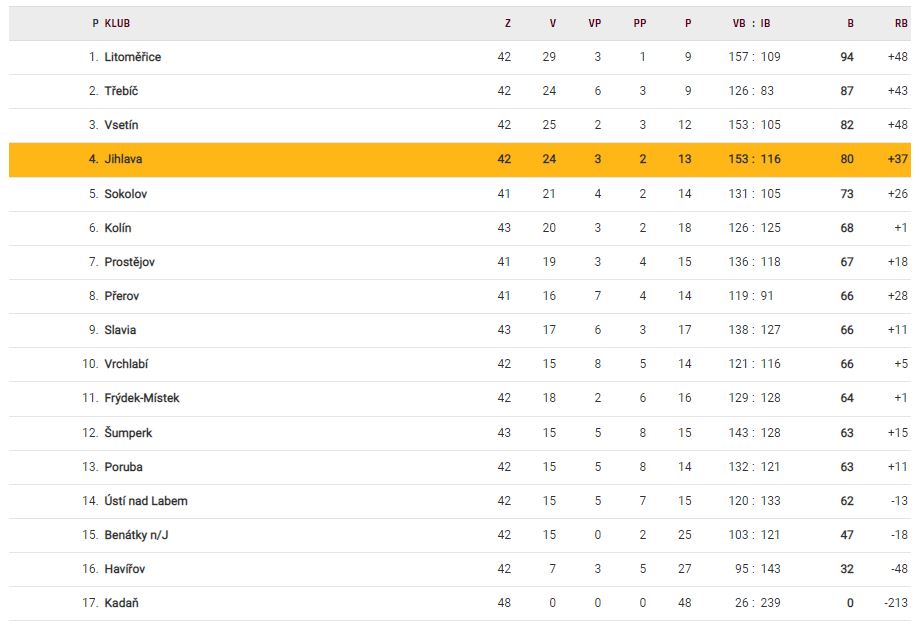Click the B points column header

click(849, 23)
